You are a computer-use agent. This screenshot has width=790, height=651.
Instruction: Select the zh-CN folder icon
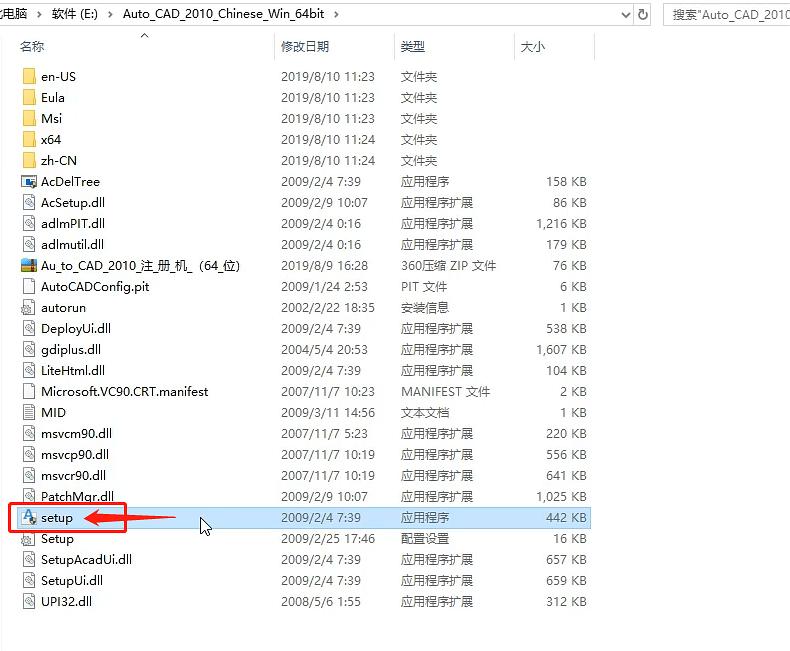pos(29,161)
